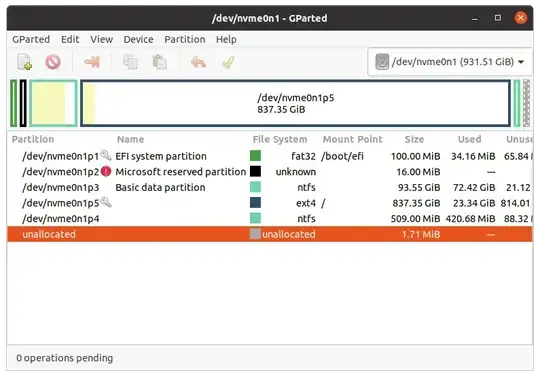Click the 23.34 GiB used cell

coord(474,203)
